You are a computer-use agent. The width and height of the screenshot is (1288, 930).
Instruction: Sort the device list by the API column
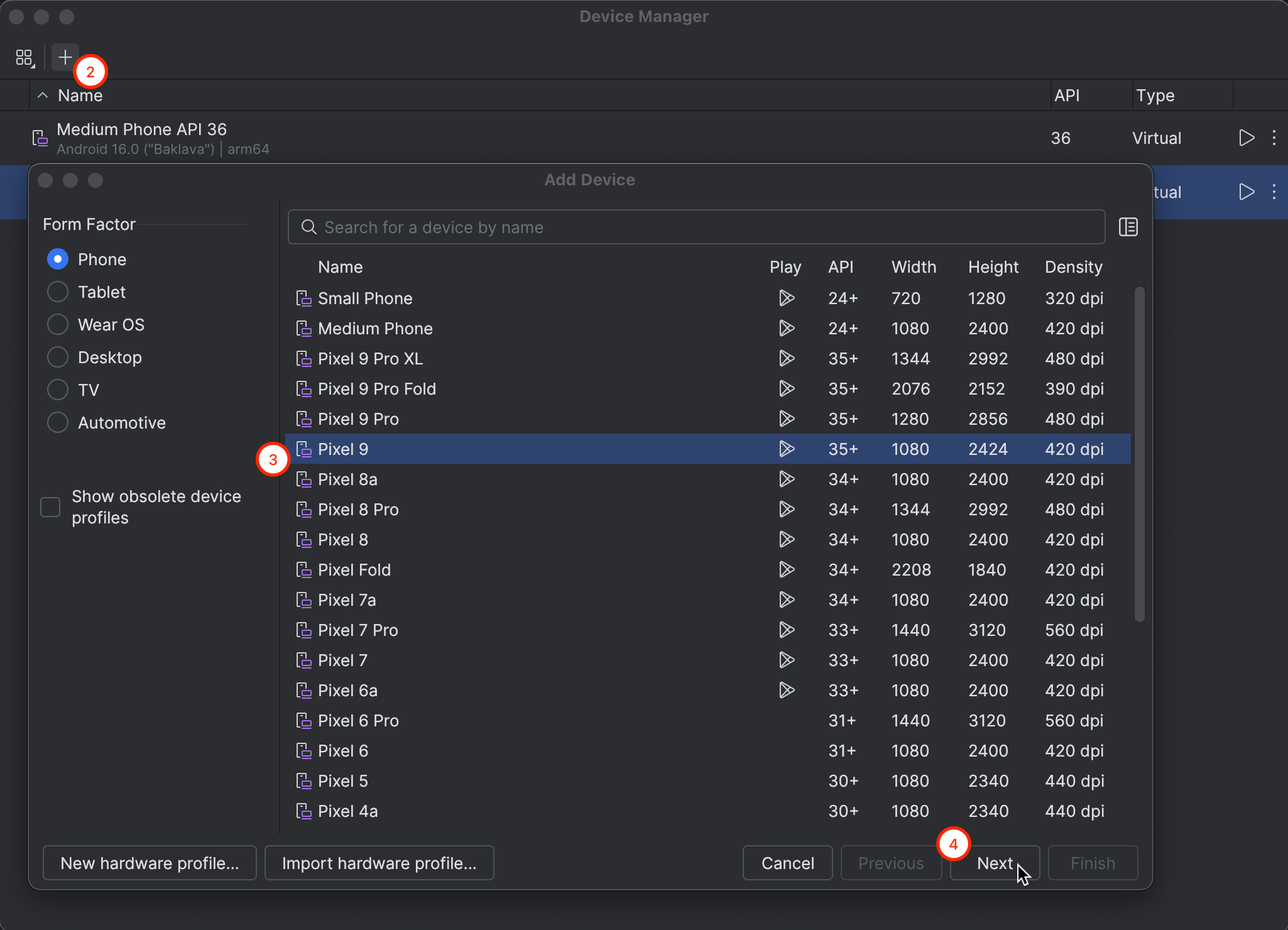(841, 267)
